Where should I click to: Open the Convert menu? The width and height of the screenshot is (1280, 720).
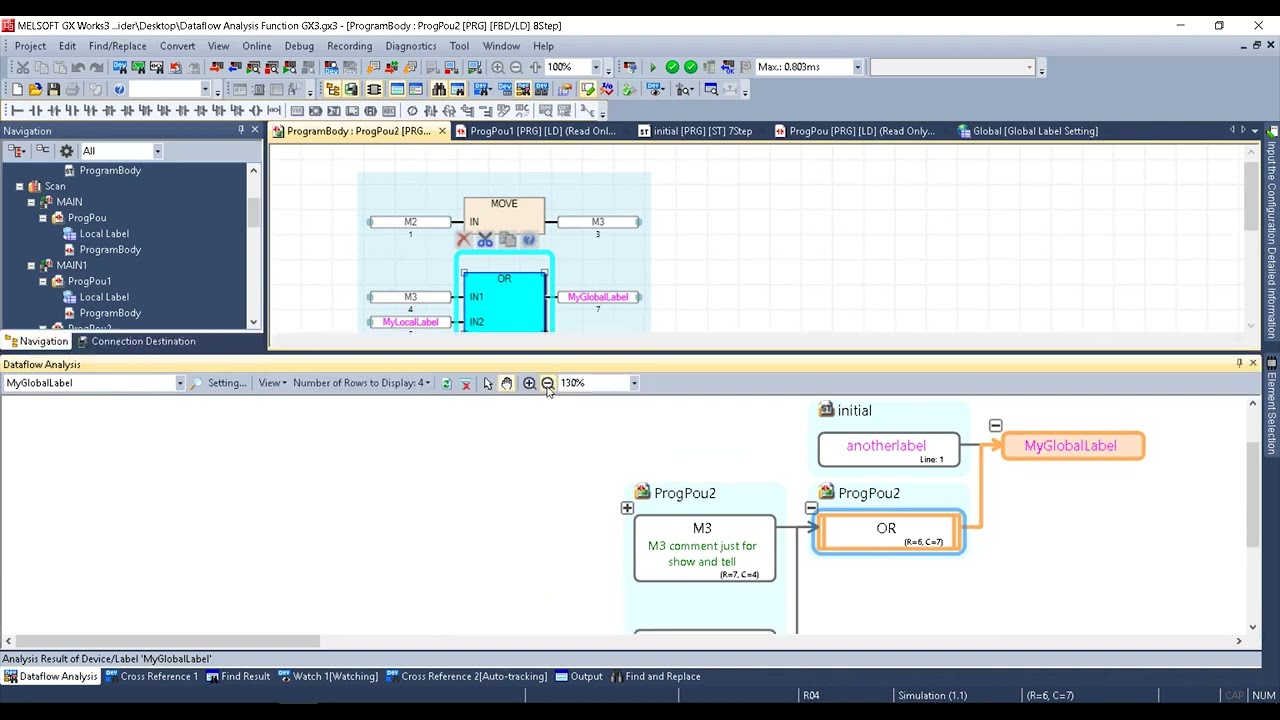coord(177,46)
